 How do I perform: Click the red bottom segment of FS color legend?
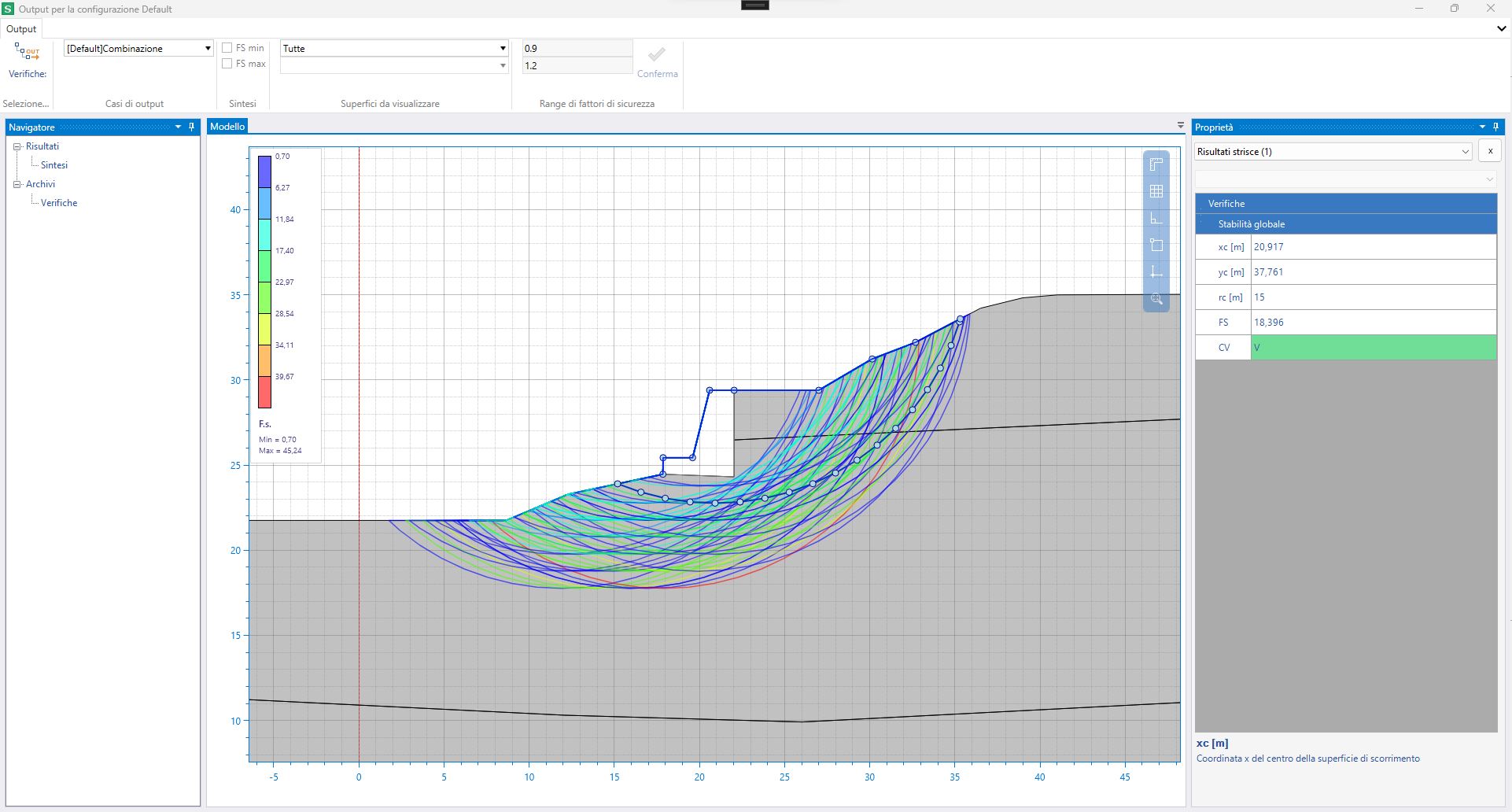(x=264, y=392)
